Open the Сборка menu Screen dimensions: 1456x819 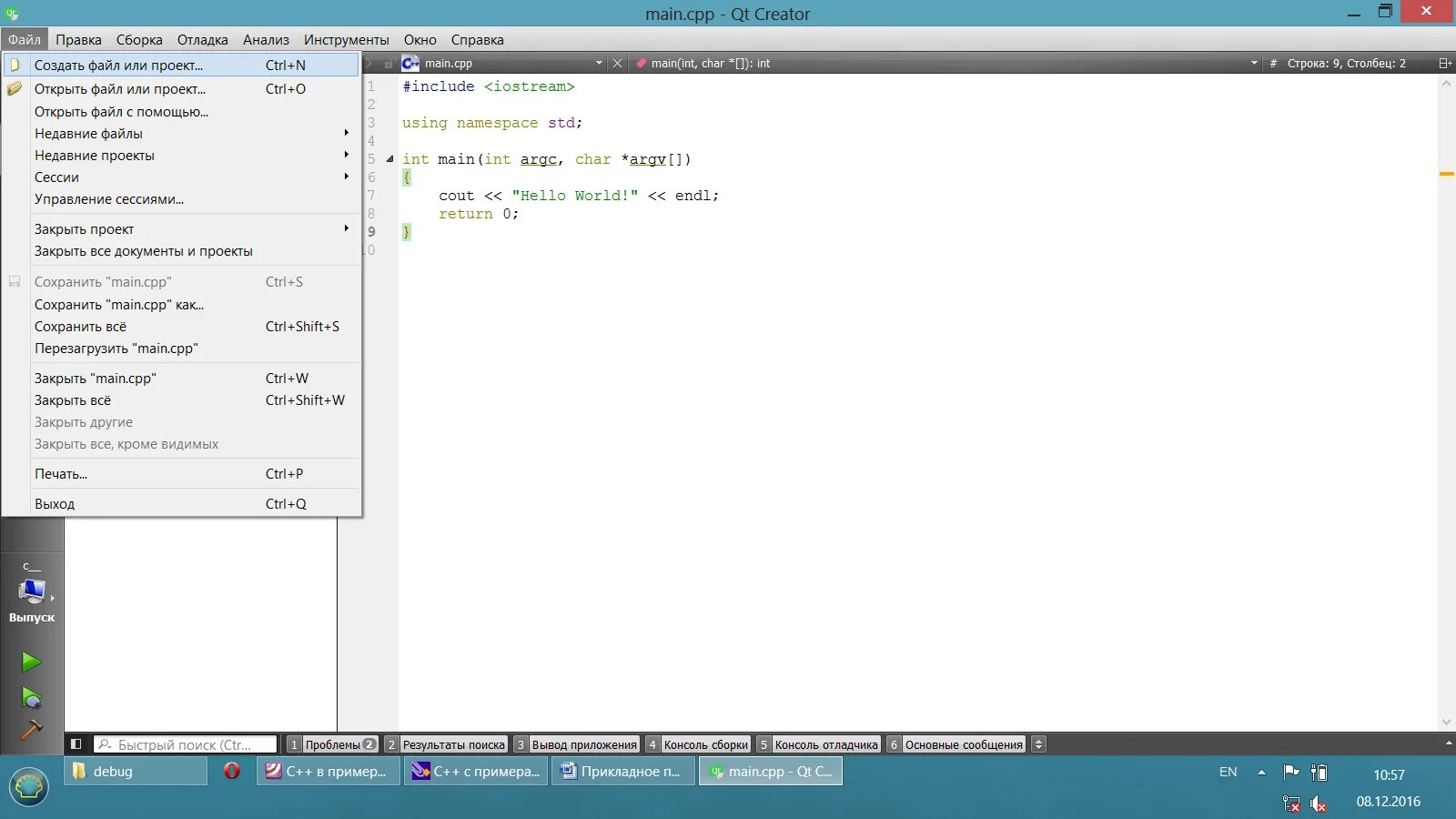point(139,39)
